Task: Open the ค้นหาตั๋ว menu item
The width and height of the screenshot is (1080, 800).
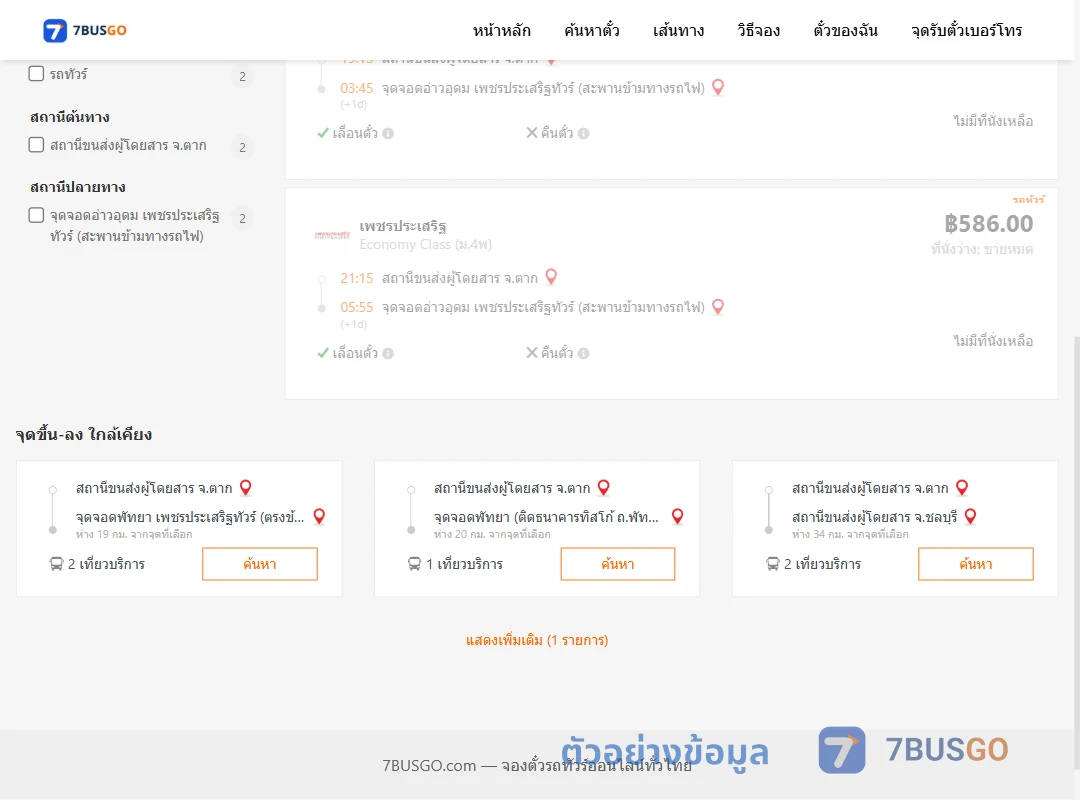Action: click(x=592, y=30)
